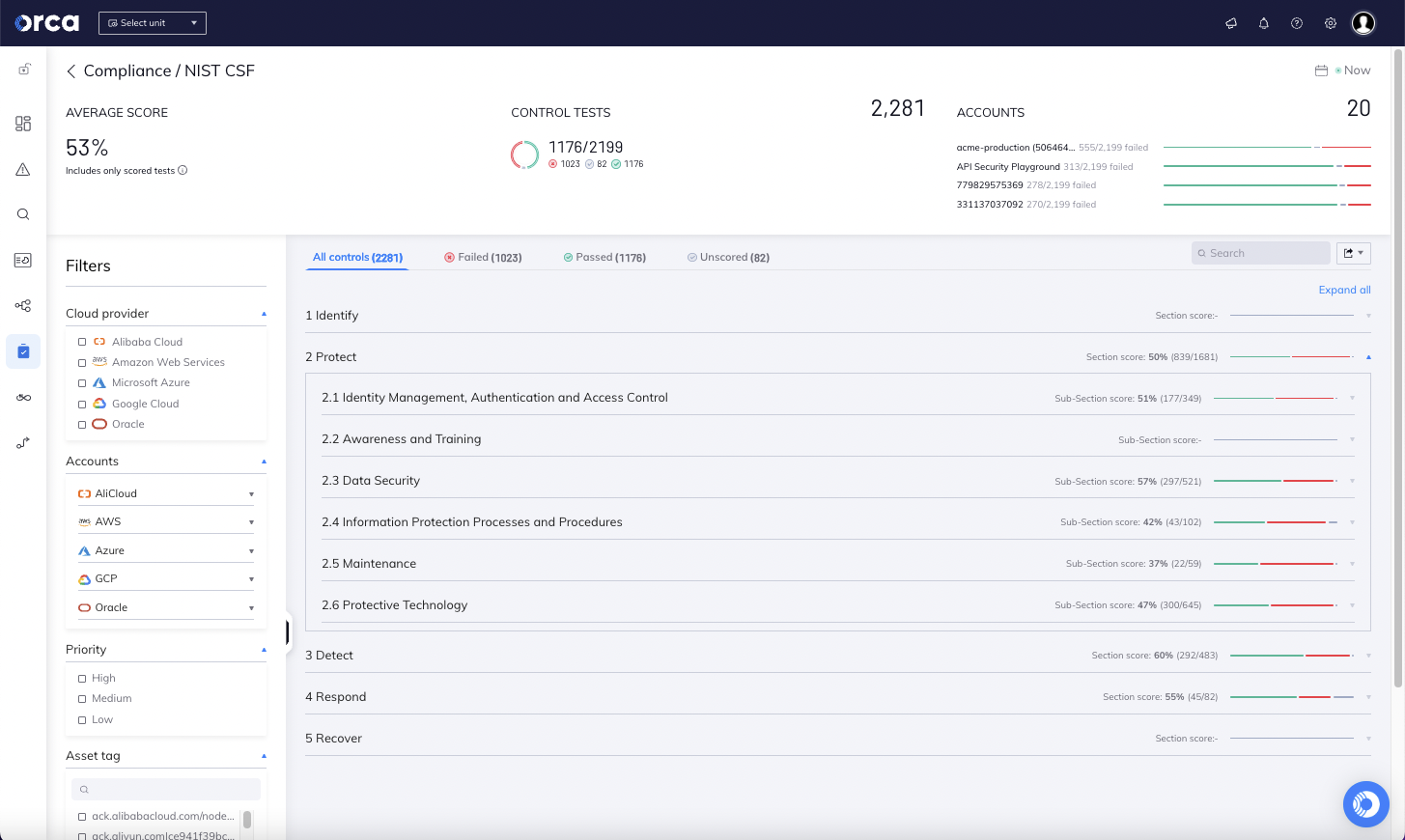The height and width of the screenshot is (840, 1405).
Task: Check the Google Cloud provider checkbox
Action: pos(82,404)
